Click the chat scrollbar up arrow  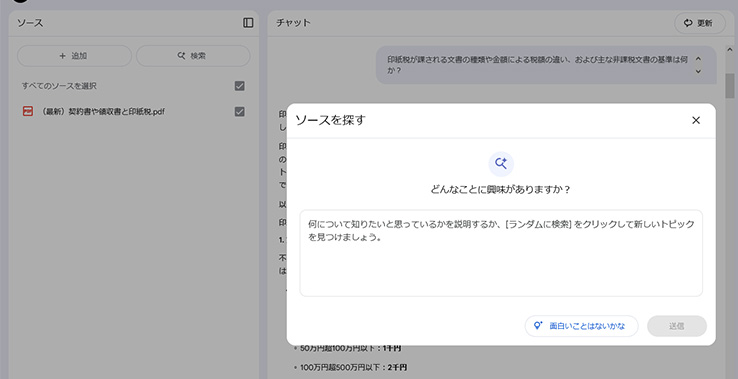pyautogui.click(x=730, y=49)
